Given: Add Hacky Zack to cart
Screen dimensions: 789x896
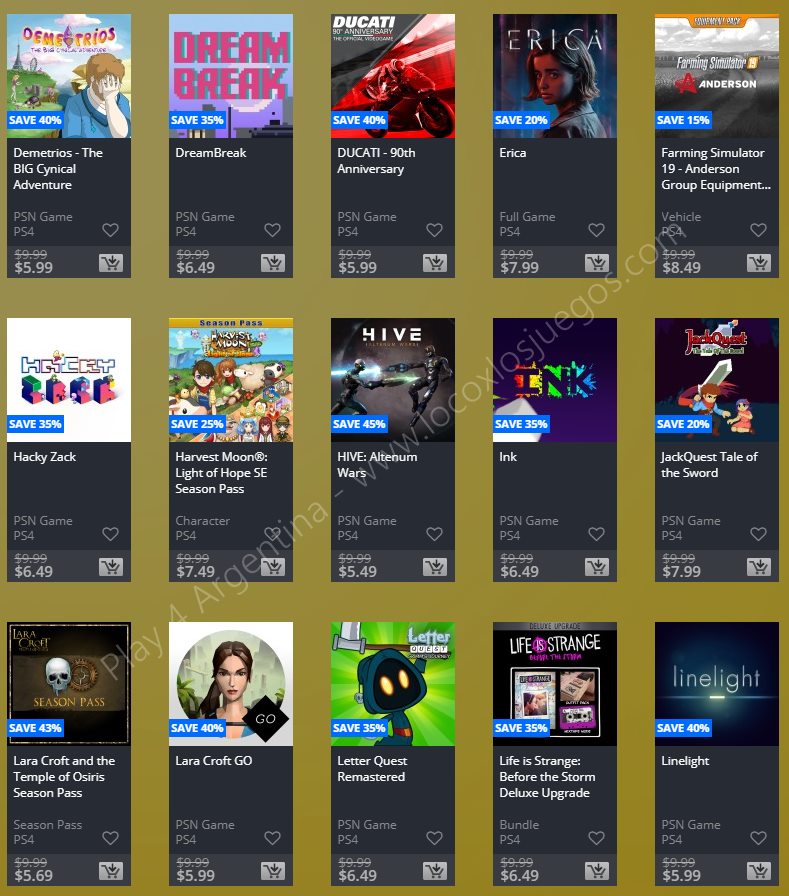Looking at the screenshot, I should click(111, 567).
